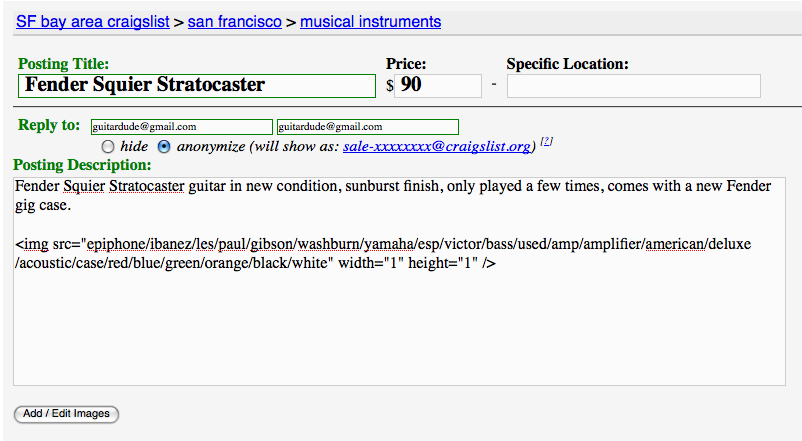Click the first Reply to email field
This screenshot has width=802, height=441.
[x=182, y=126]
